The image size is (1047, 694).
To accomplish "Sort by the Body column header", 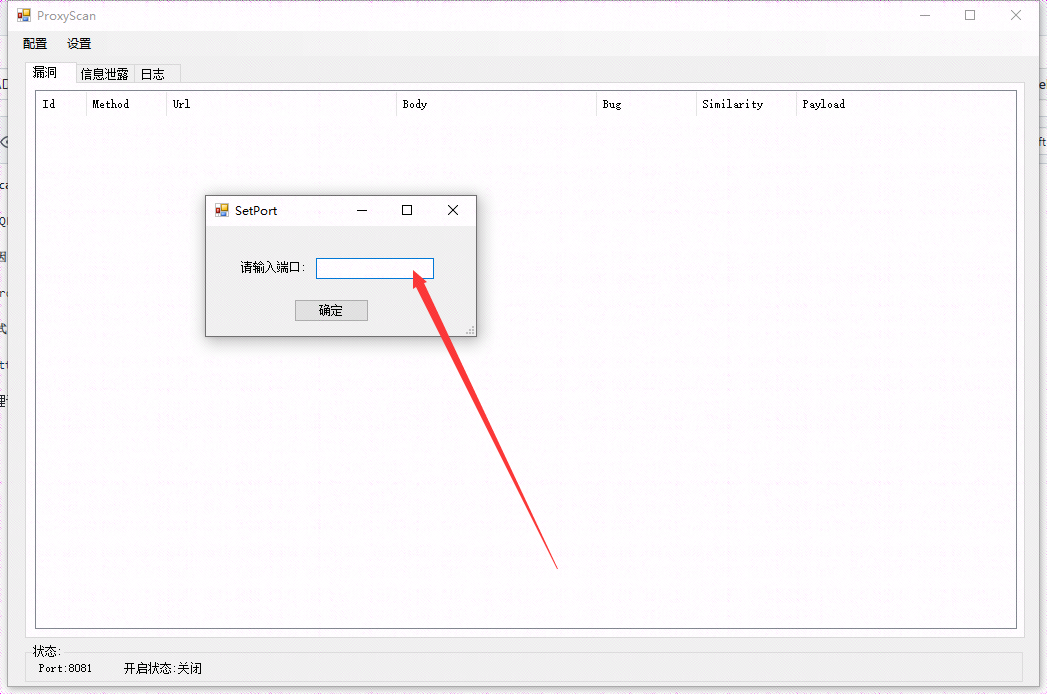I will click(x=496, y=104).
